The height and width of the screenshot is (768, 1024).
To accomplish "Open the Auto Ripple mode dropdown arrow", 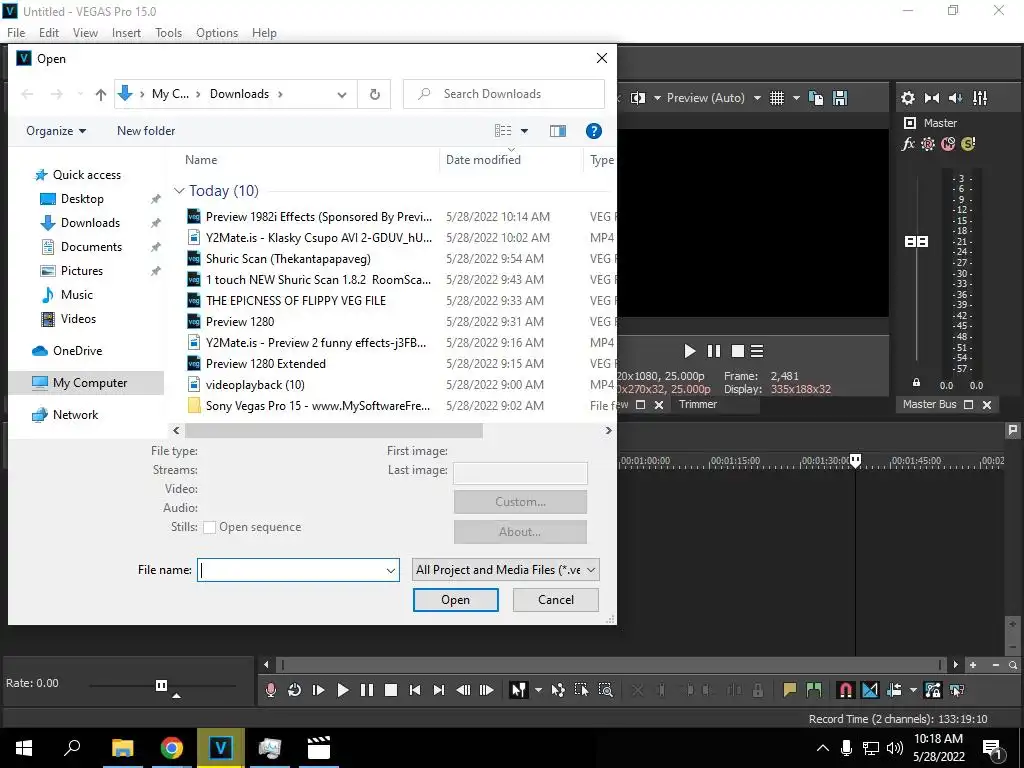I will [913, 690].
